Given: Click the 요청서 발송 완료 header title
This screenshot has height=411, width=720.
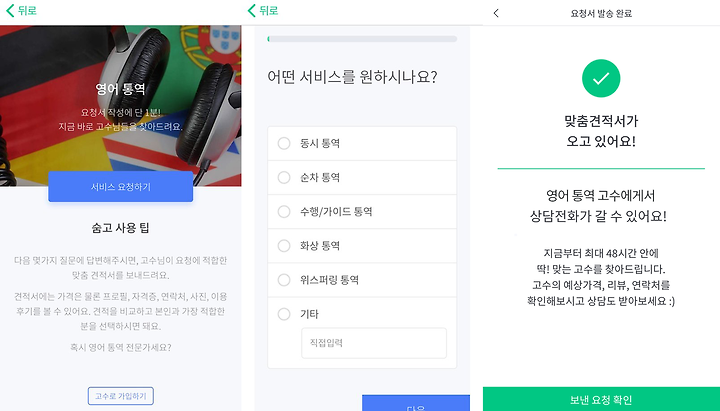Looking at the screenshot, I should 601,13.
